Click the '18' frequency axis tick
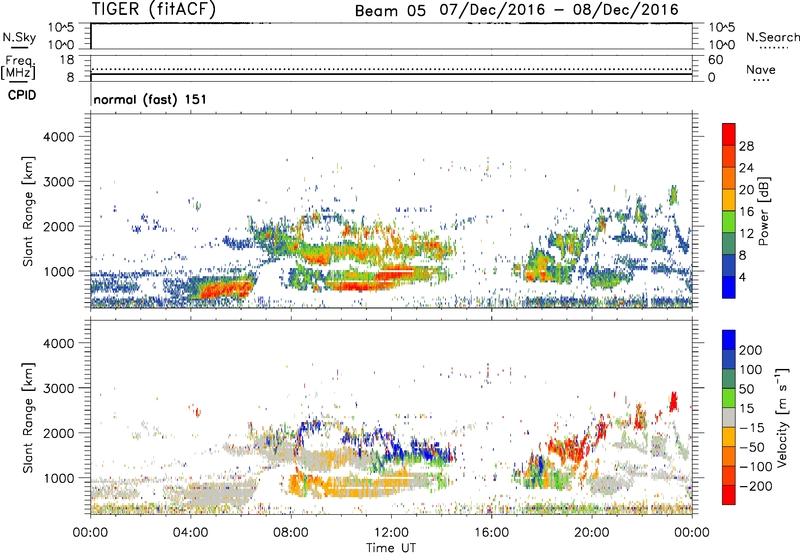Screen dimensions: 800x554 coord(67,60)
